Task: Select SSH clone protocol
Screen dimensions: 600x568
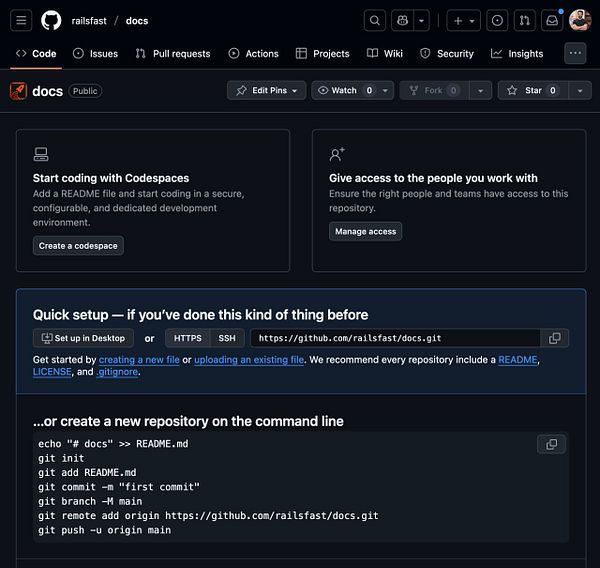Action: click(x=227, y=338)
